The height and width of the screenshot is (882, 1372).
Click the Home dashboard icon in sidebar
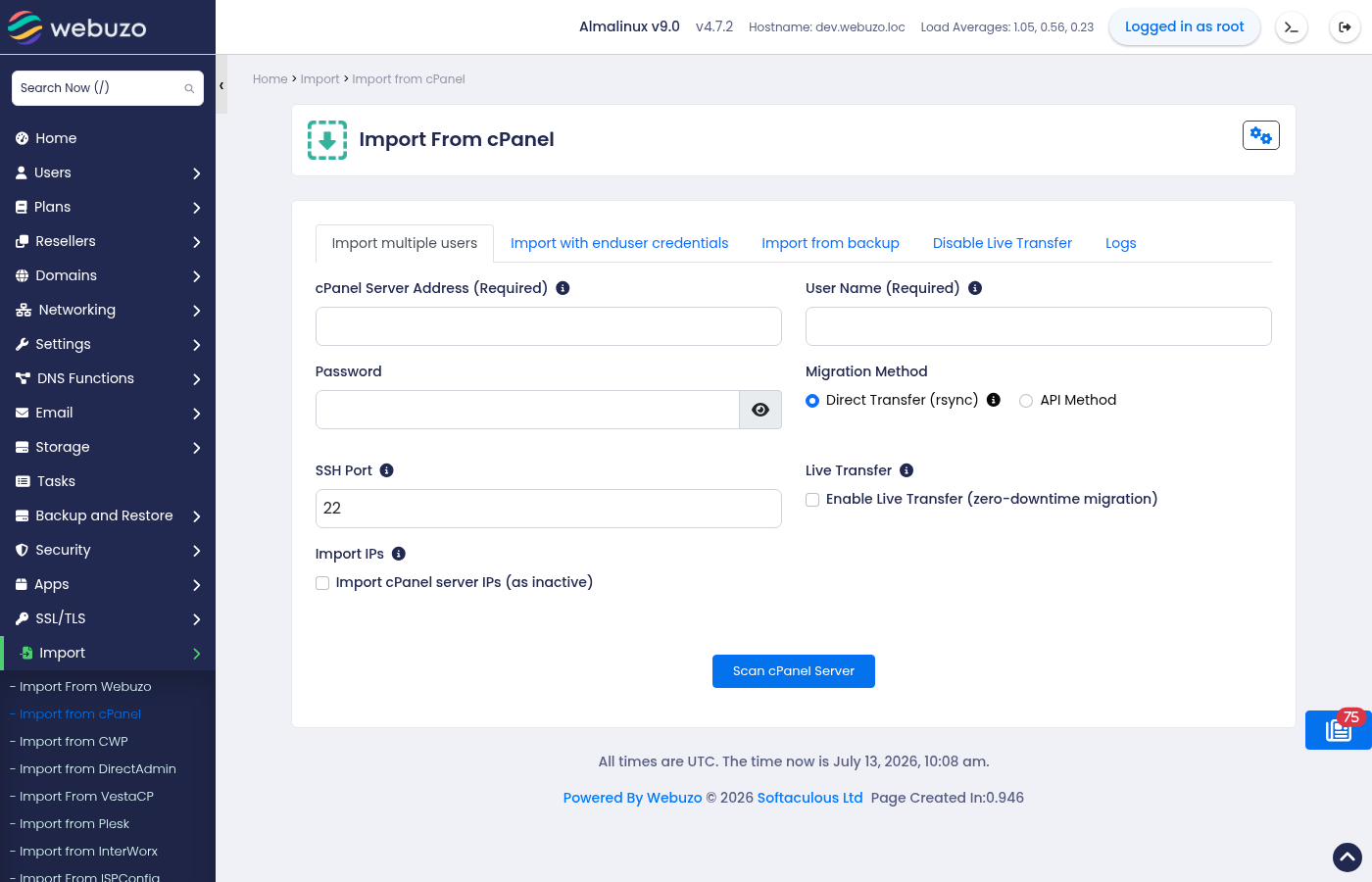click(x=23, y=138)
